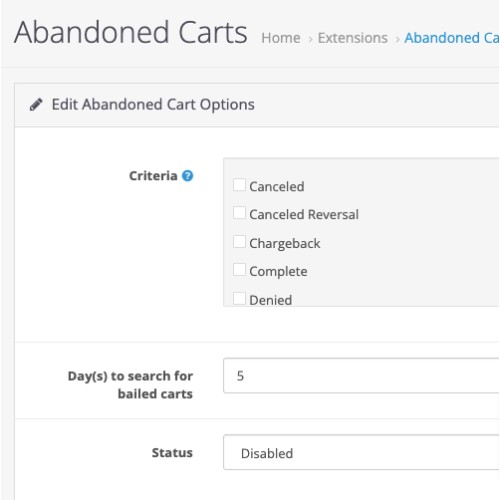The image size is (500, 500).
Task: Click the Canceled Reversal label text
Action: coord(304,214)
